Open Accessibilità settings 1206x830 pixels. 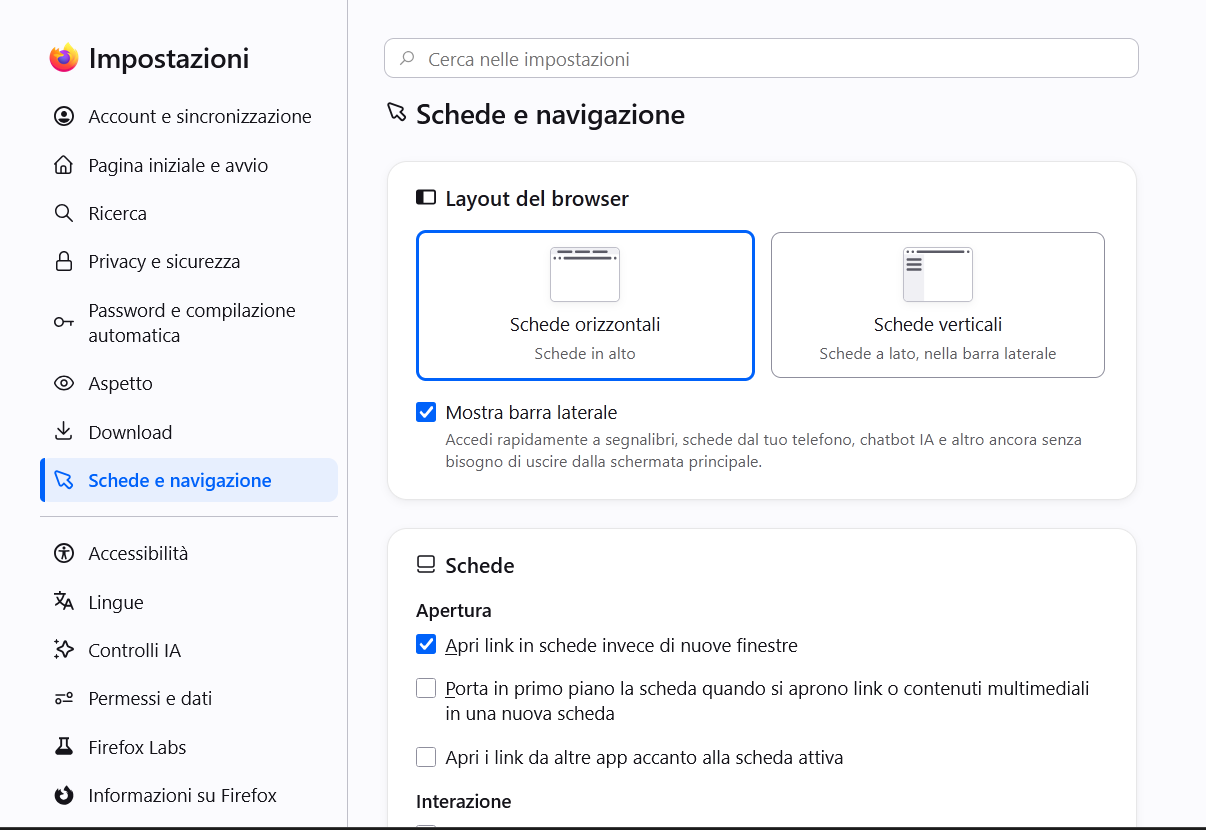pyautogui.click(x=189, y=553)
